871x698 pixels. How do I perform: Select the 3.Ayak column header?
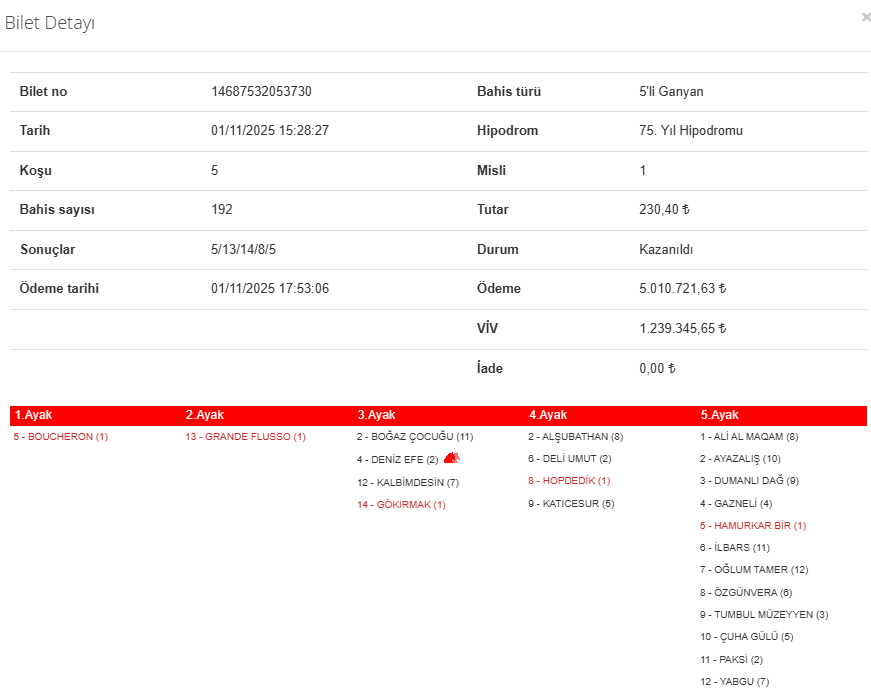pos(376,415)
